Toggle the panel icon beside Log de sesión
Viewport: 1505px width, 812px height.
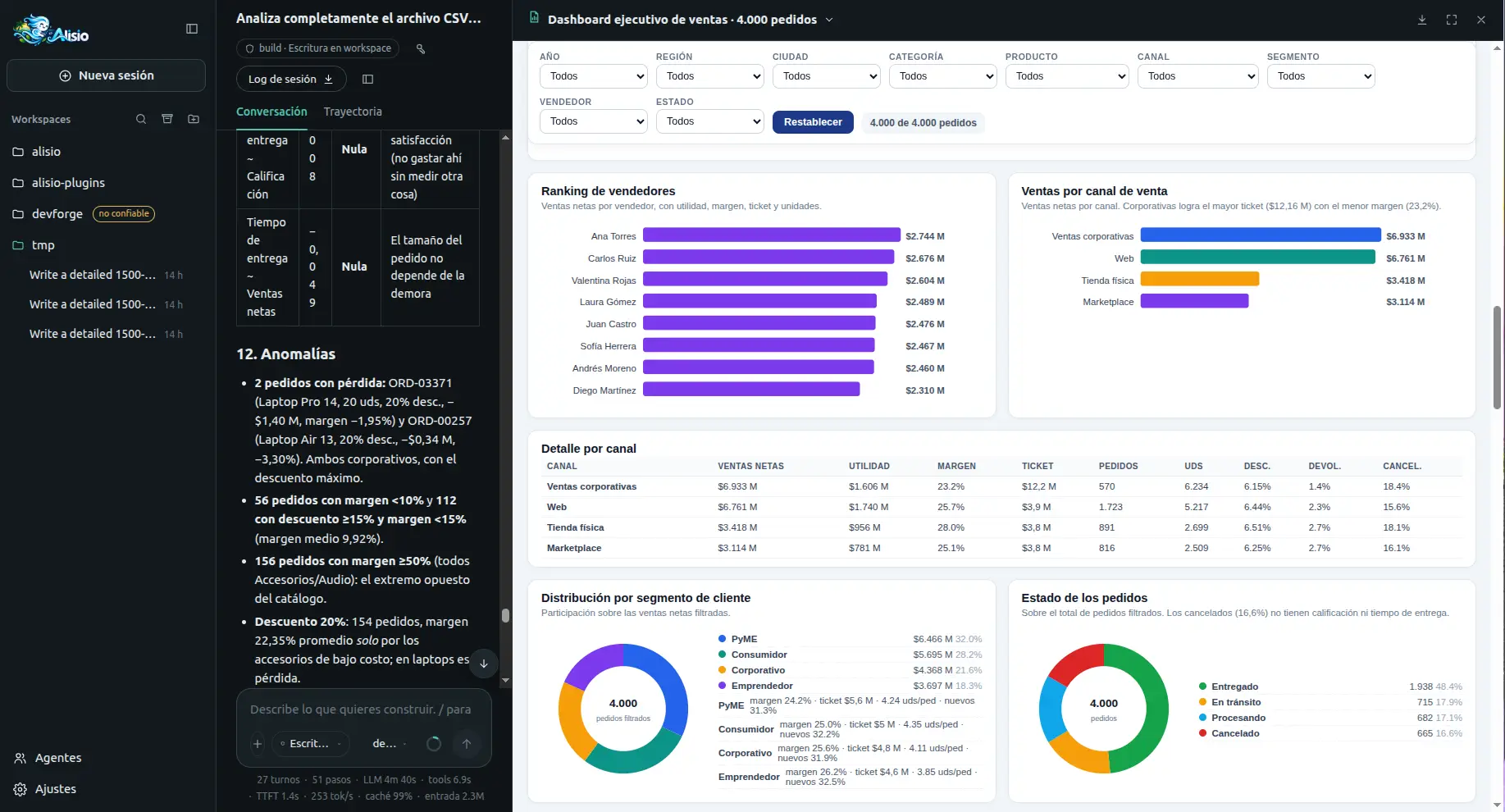(x=368, y=79)
